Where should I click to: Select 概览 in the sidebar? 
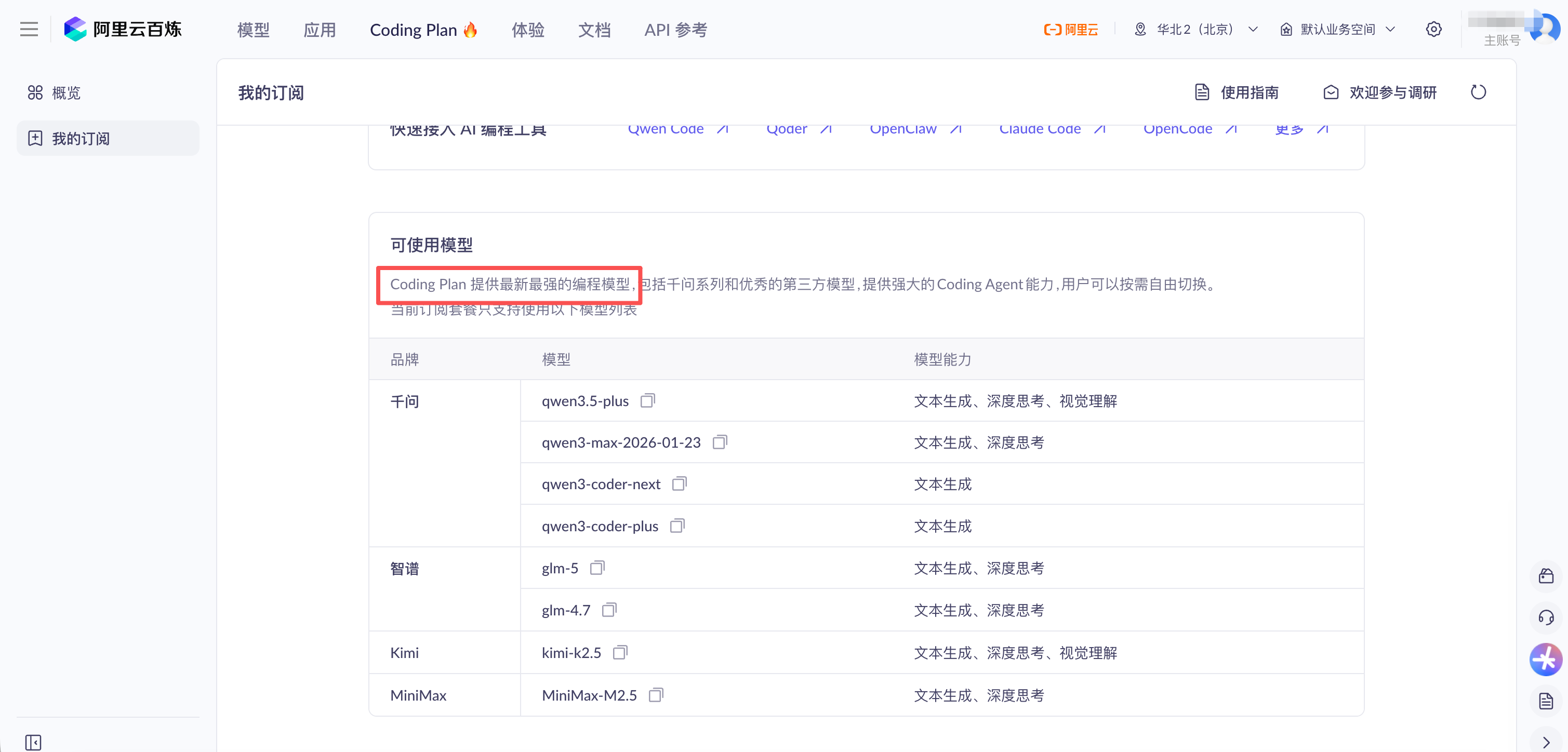(x=66, y=93)
